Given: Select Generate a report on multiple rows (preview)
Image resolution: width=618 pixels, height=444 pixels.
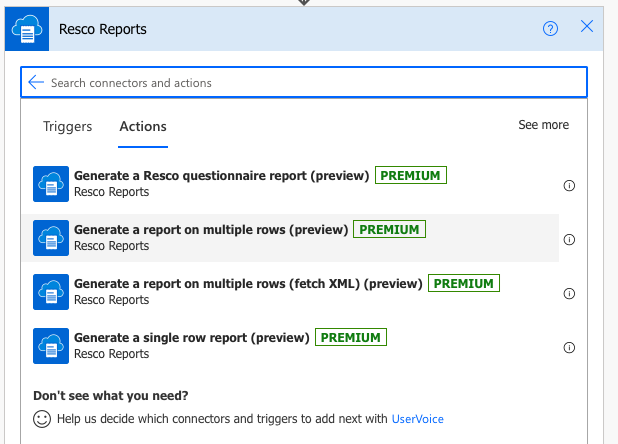Looking at the screenshot, I should click(290, 238).
